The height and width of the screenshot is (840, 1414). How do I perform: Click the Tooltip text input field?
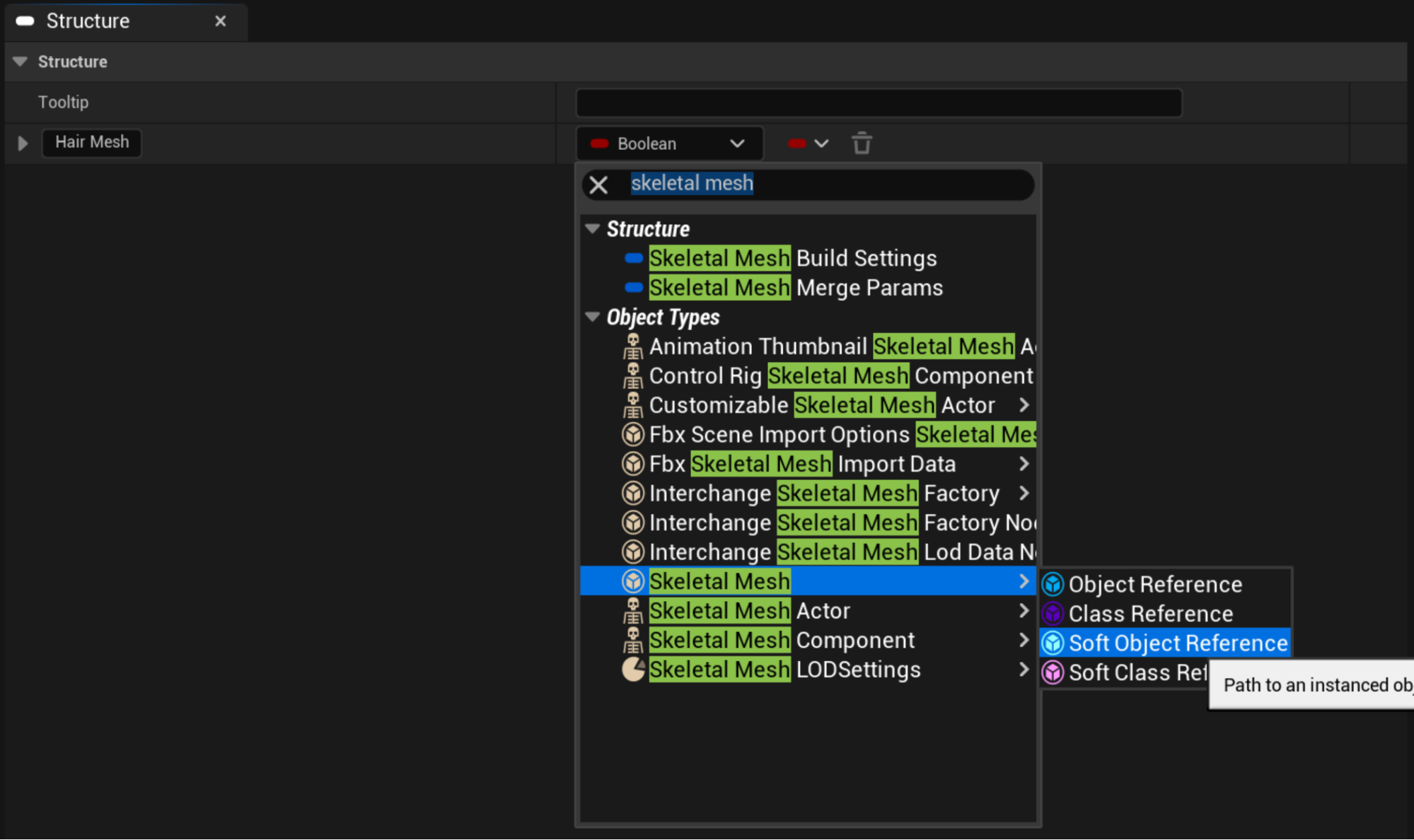(879, 103)
